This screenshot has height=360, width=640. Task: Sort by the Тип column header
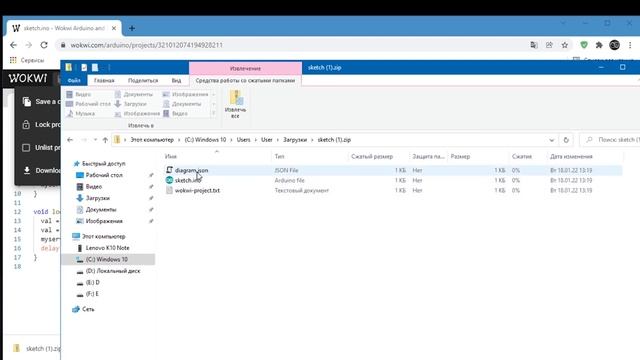pos(279,156)
